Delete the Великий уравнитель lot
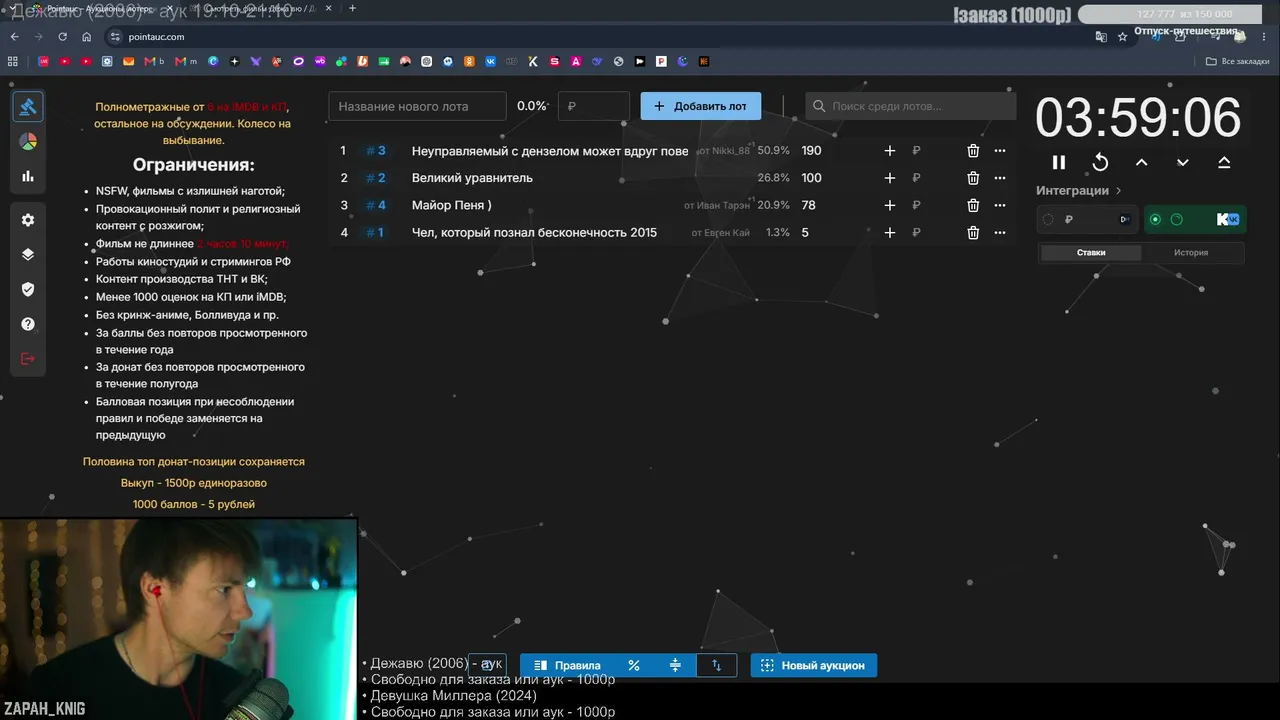The width and height of the screenshot is (1280, 720). coord(973,178)
